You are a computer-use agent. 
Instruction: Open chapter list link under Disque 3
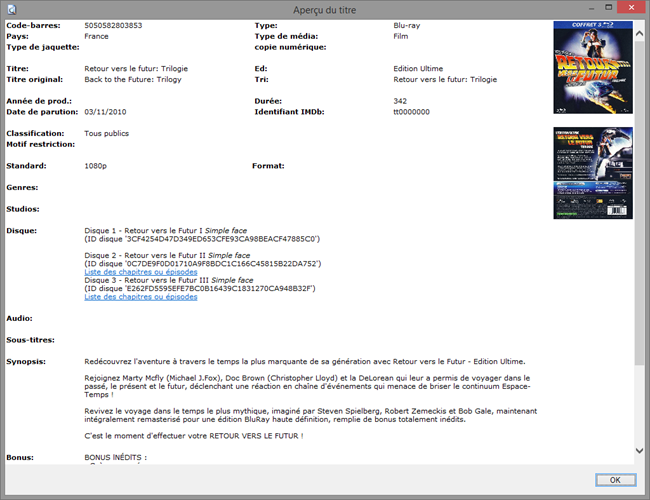[141, 297]
